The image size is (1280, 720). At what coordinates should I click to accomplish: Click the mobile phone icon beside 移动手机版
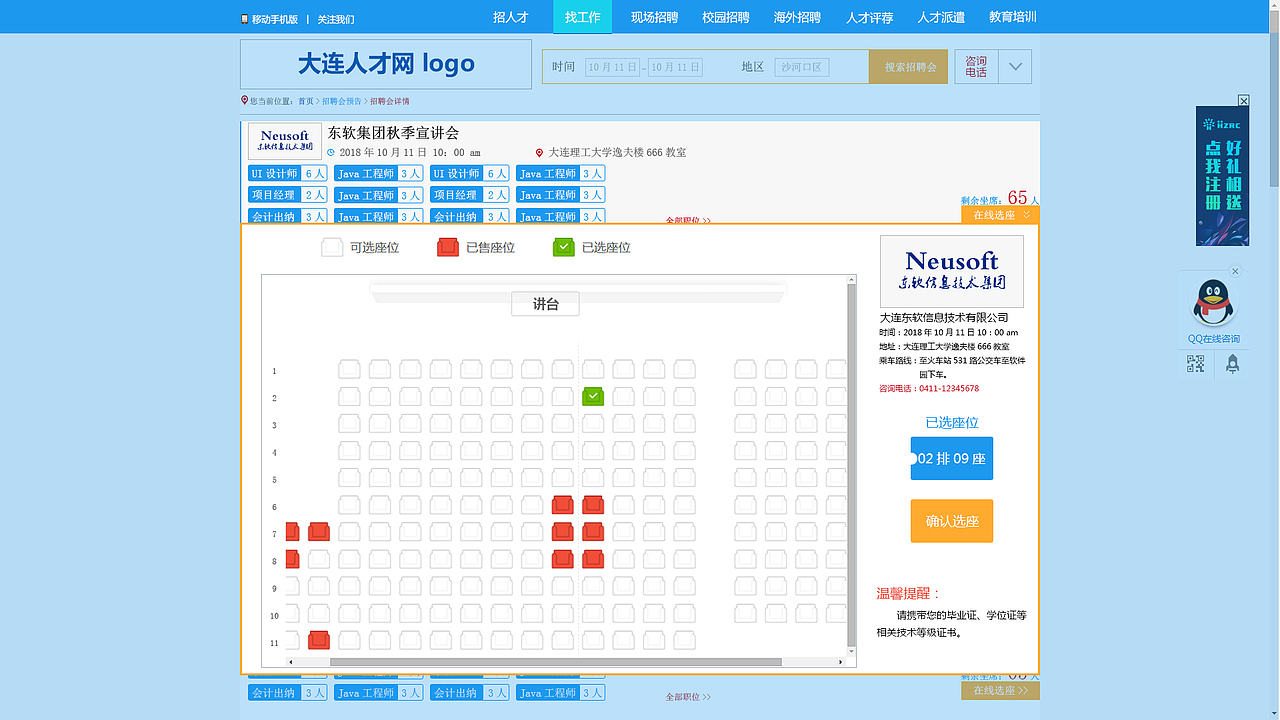tap(244, 19)
